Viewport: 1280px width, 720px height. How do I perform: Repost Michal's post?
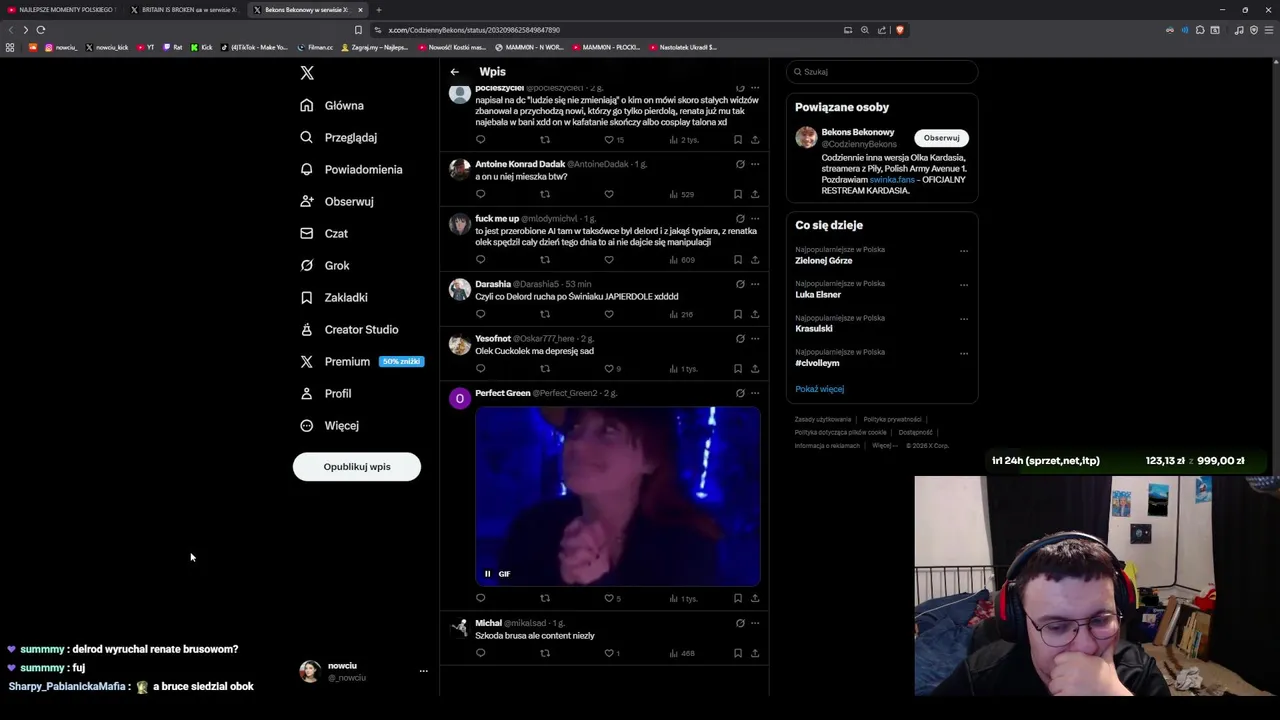coord(545,653)
